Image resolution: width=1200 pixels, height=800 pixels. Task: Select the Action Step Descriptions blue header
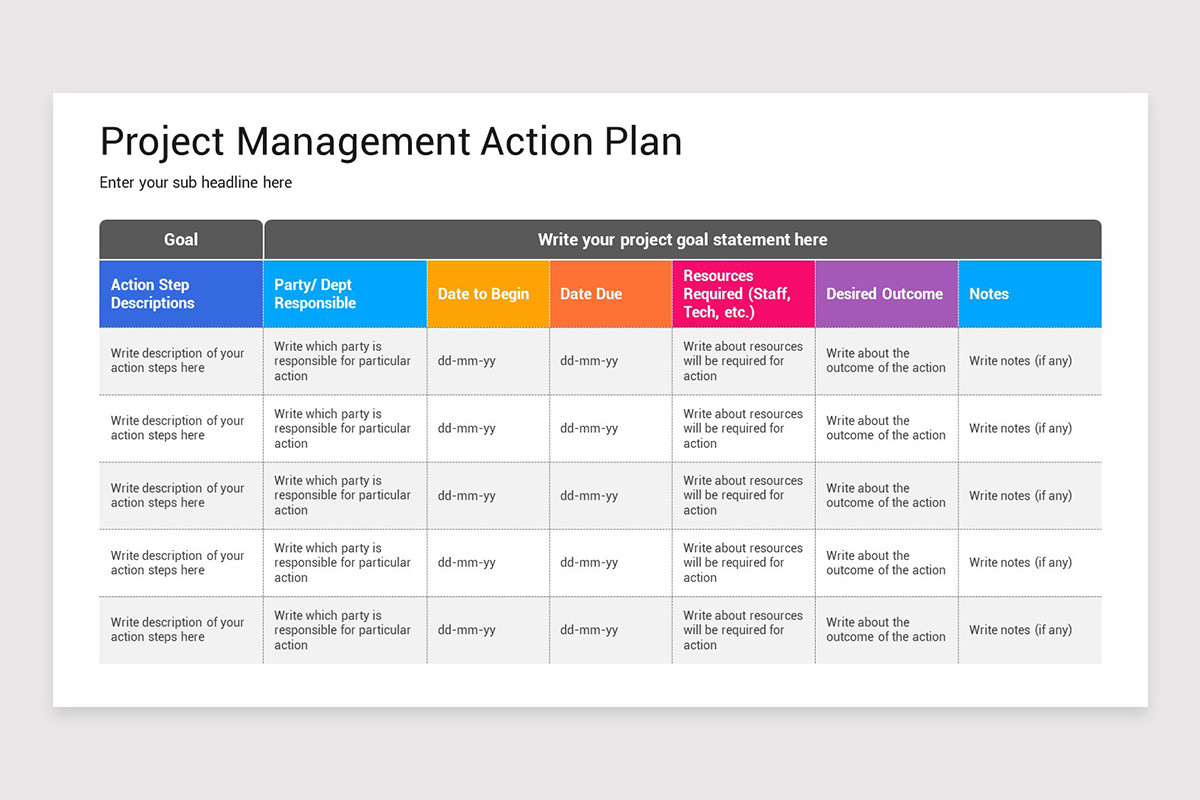(181, 294)
